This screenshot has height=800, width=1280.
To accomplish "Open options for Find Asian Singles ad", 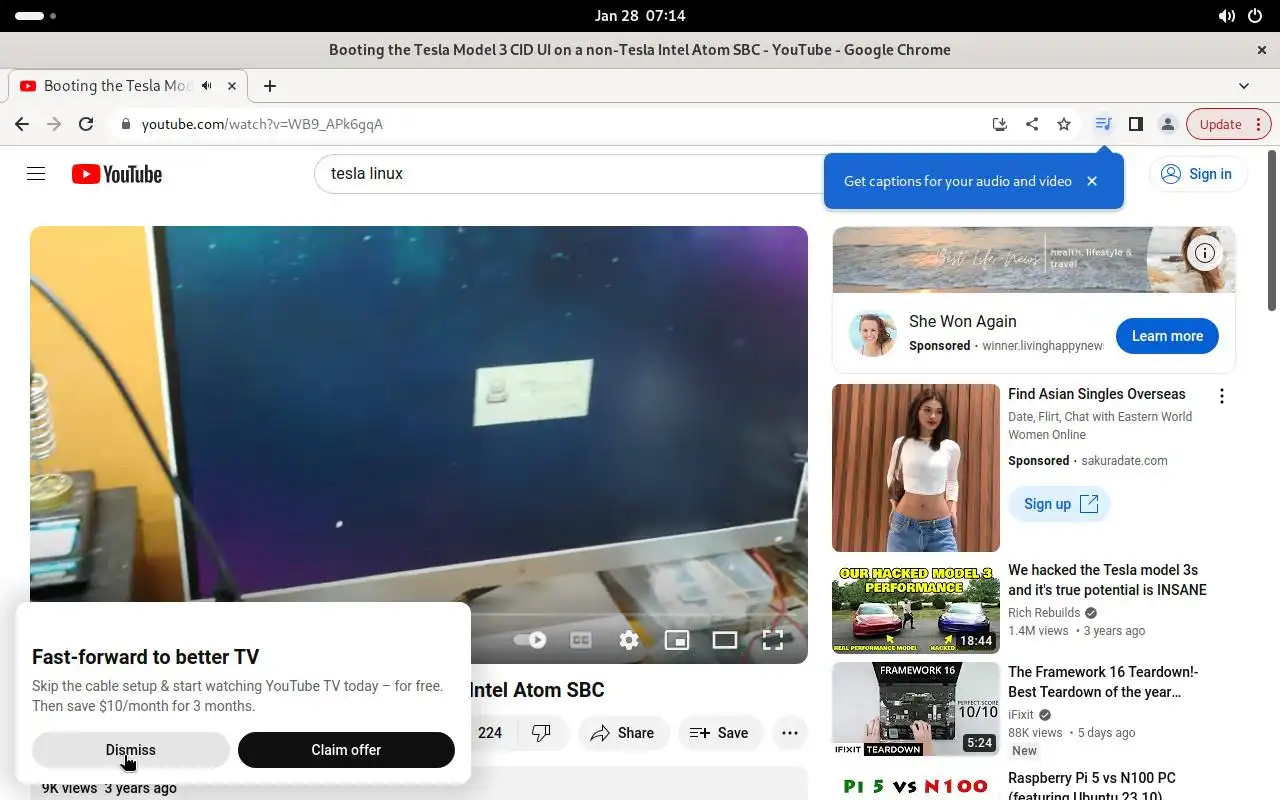I will (1221, 396).
